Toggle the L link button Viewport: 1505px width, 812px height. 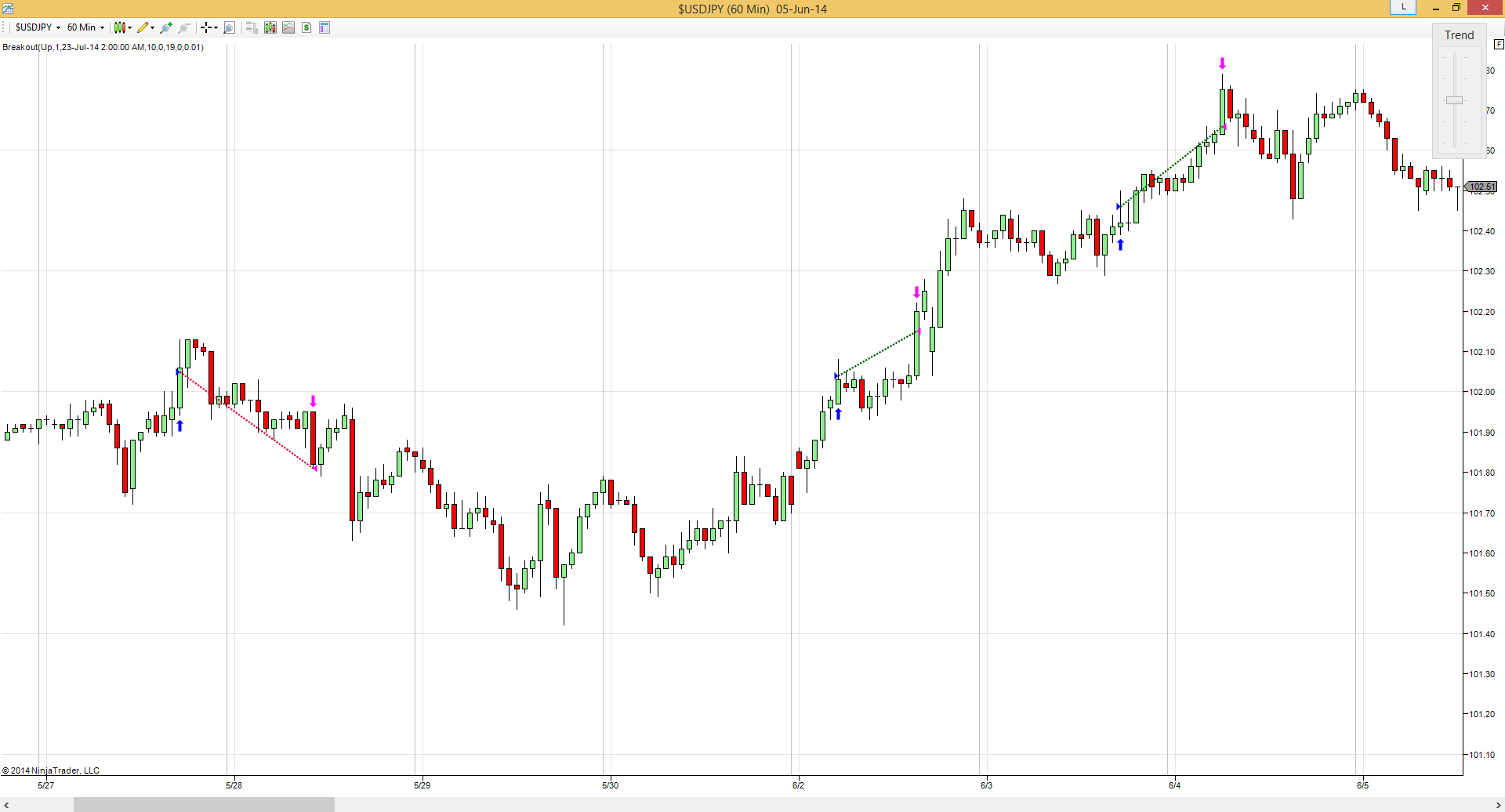1403,8
